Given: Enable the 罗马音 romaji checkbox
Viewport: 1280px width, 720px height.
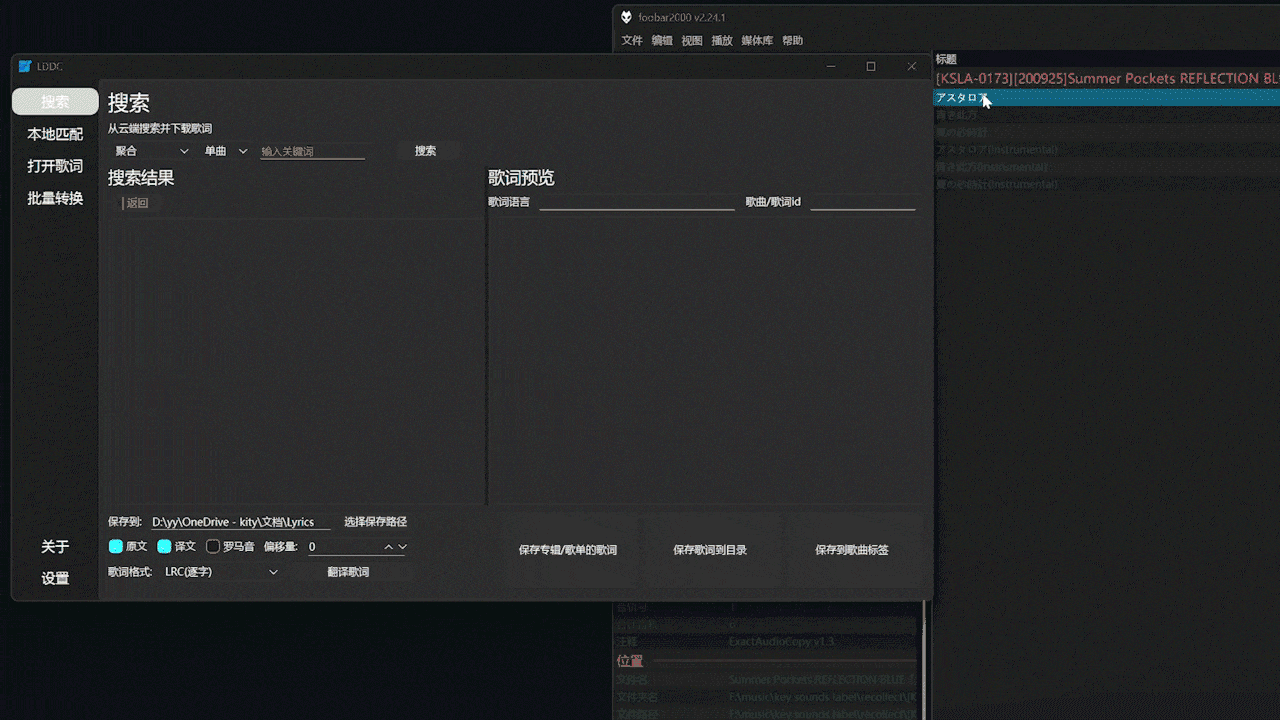Looking at the screenshot, I should [x=213, y=547].
